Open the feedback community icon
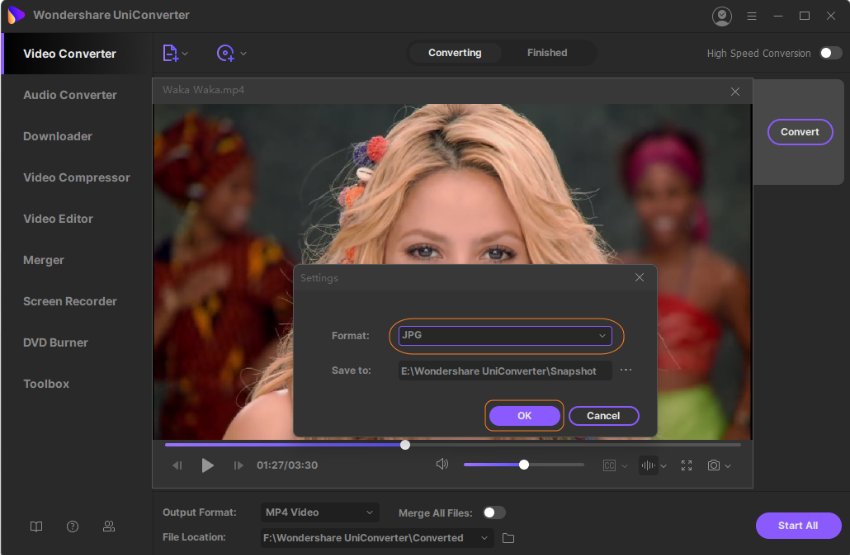Image resolution: width=850 pixels, height=555 pixels. click(109, 527)
